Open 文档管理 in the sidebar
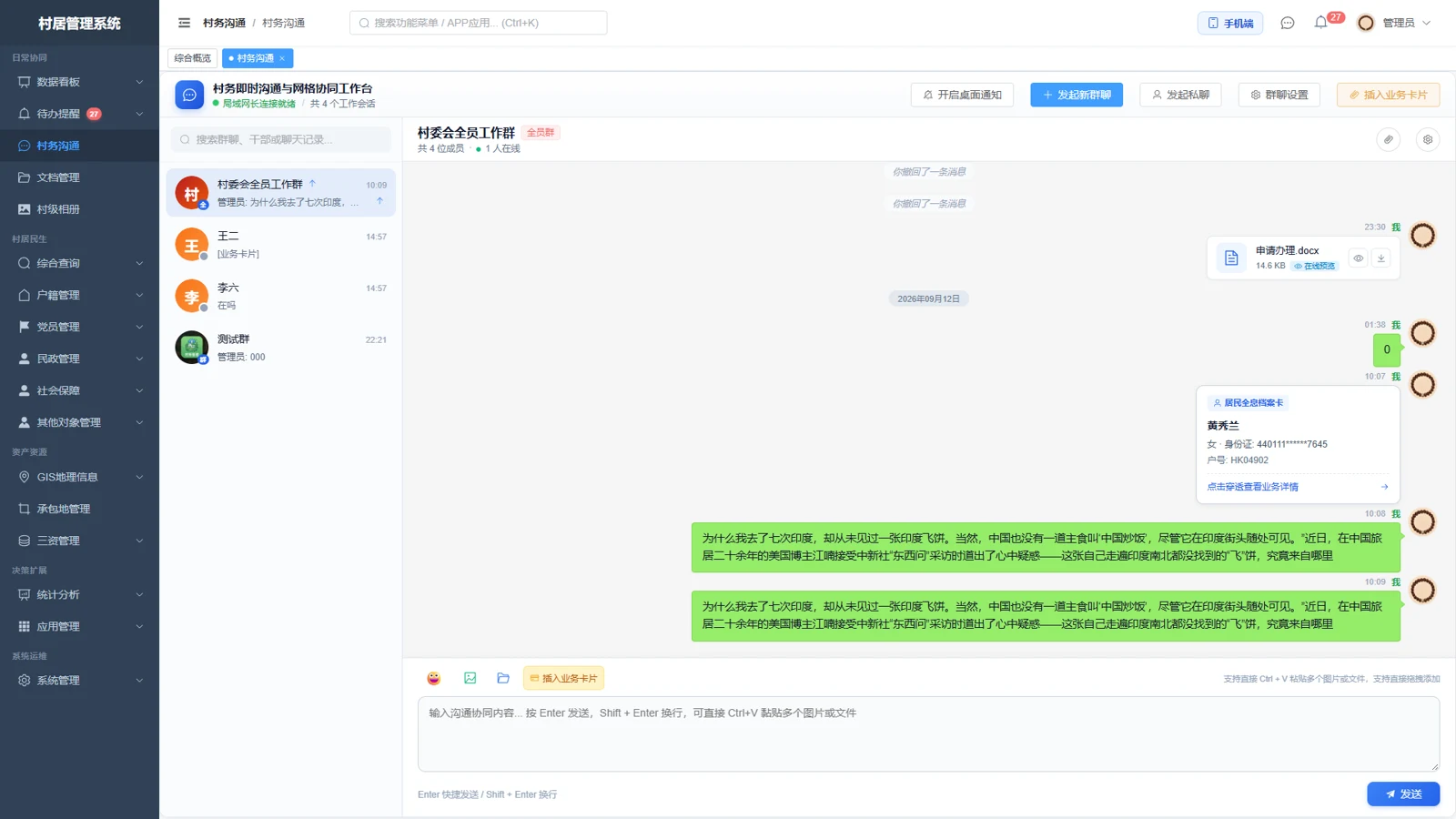Image resolution: width=1456 pixels, height=819 pixels. click(x=80, y=177)
